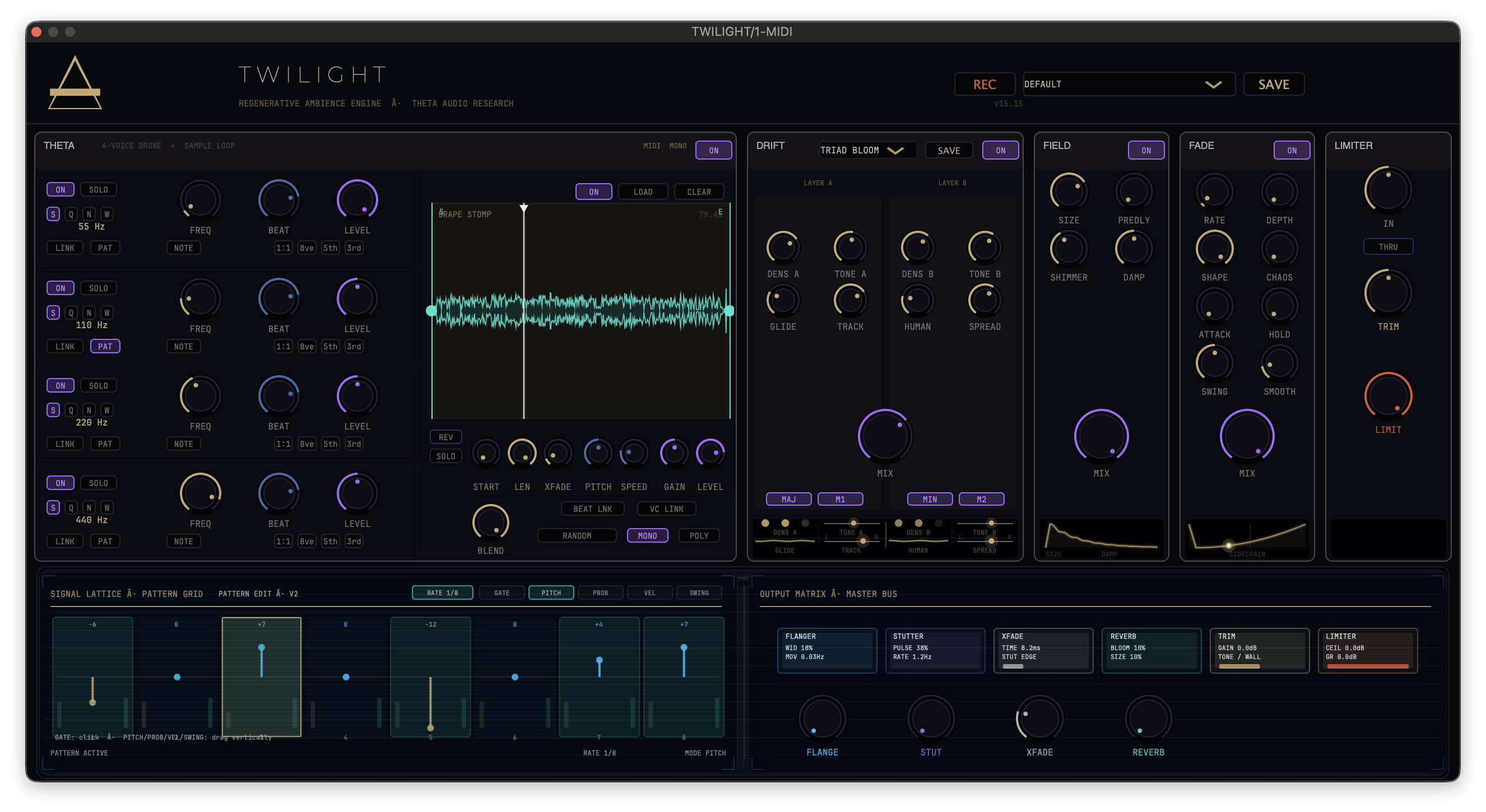This screenshot has width=1486, height=812.
Task: Click the Field MIX knob
Action: click(x=1100, y=436)
